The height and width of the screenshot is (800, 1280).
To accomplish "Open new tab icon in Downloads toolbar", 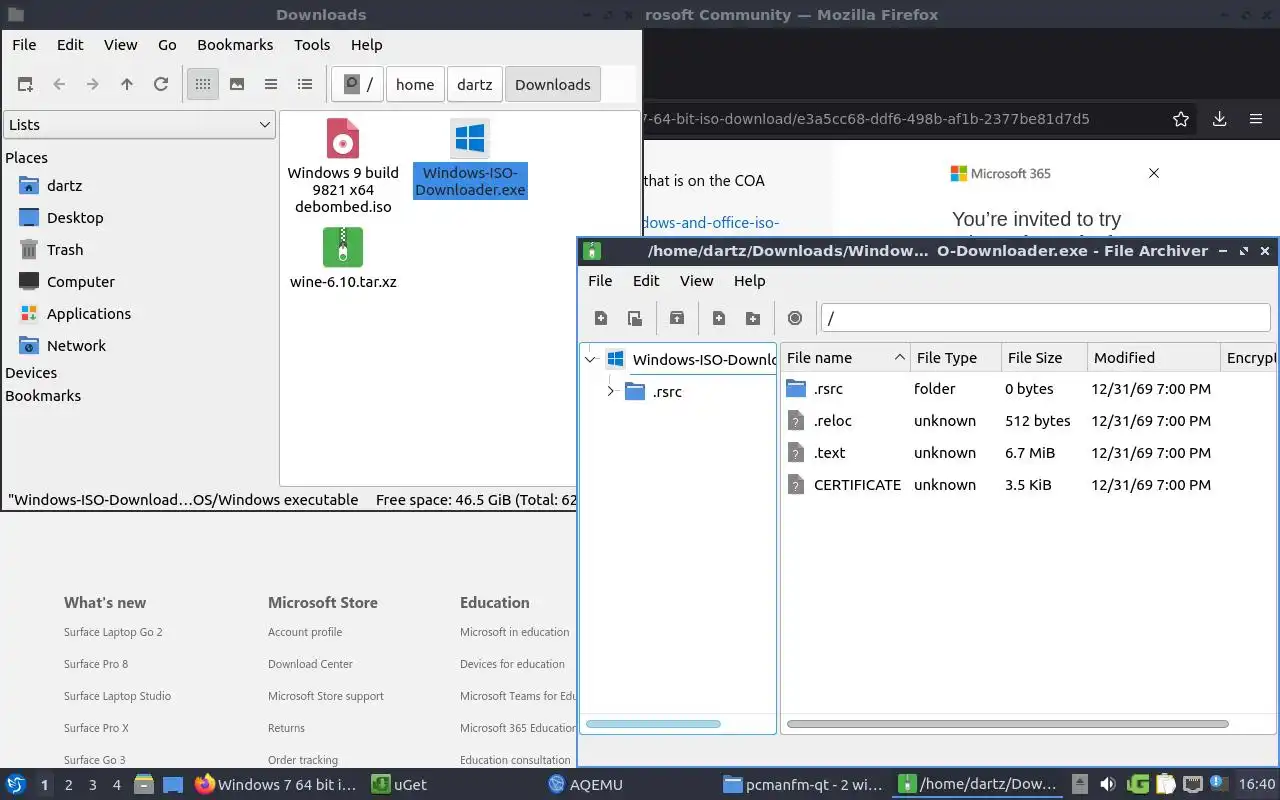I will coord(25,85).
